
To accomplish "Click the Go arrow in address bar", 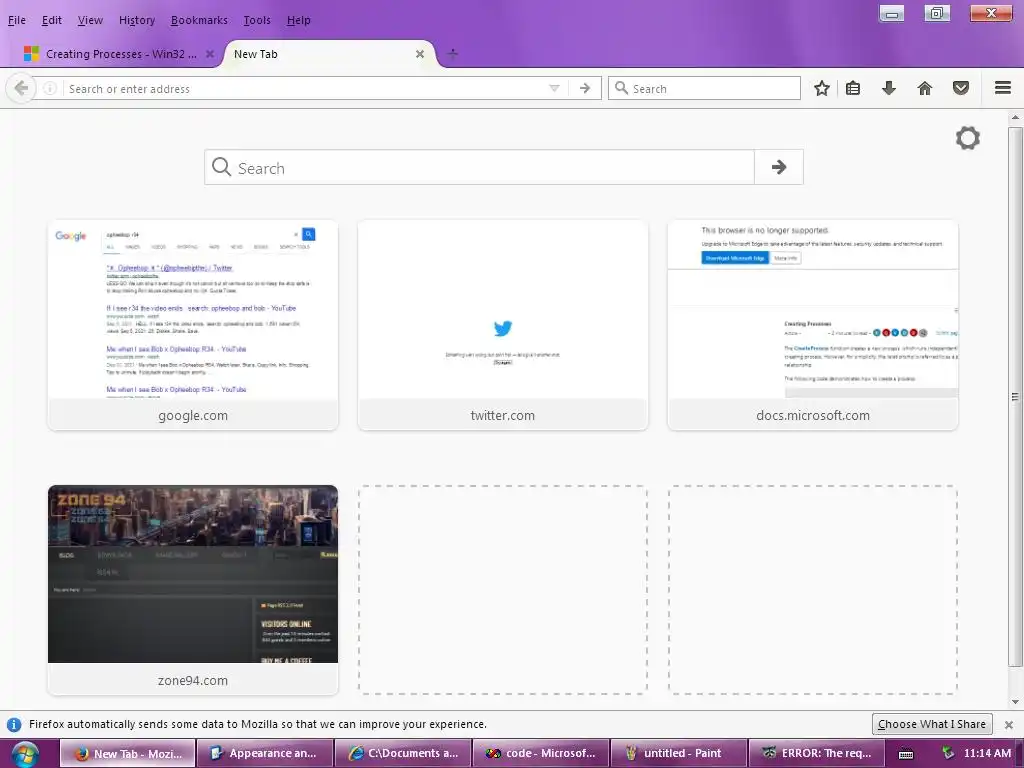I will click(x=585, y=88).
